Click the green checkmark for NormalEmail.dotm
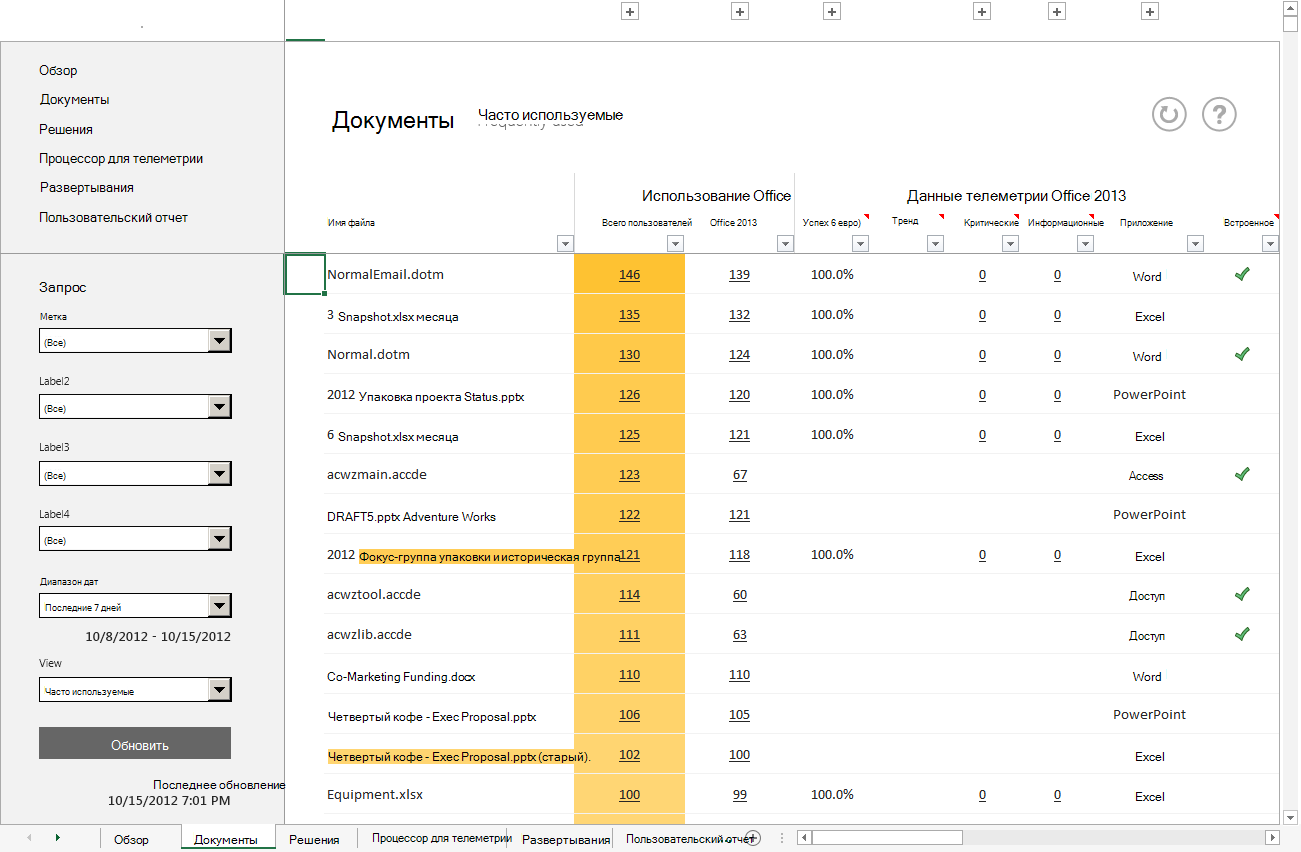The image size is (1301, 852). (x=1242, y=274)
